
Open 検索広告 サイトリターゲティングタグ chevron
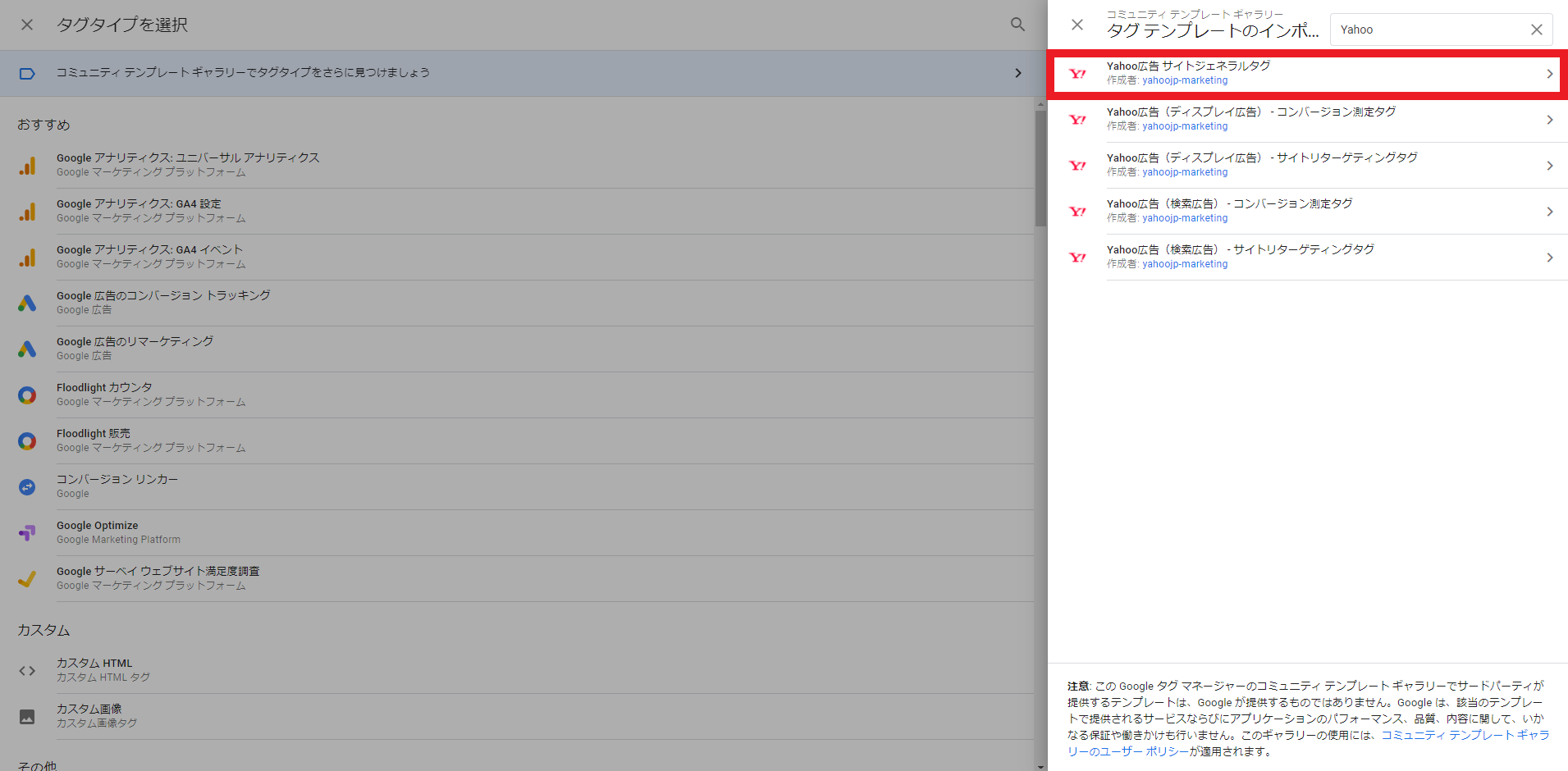tap(1550, 258)
